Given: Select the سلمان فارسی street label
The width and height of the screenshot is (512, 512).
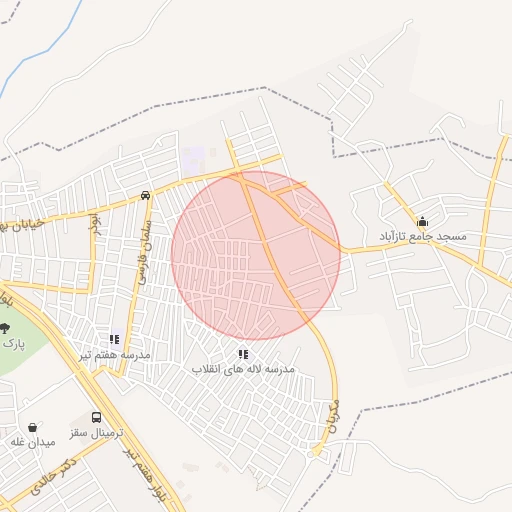Looking at the screenshot, I should 145,252.
